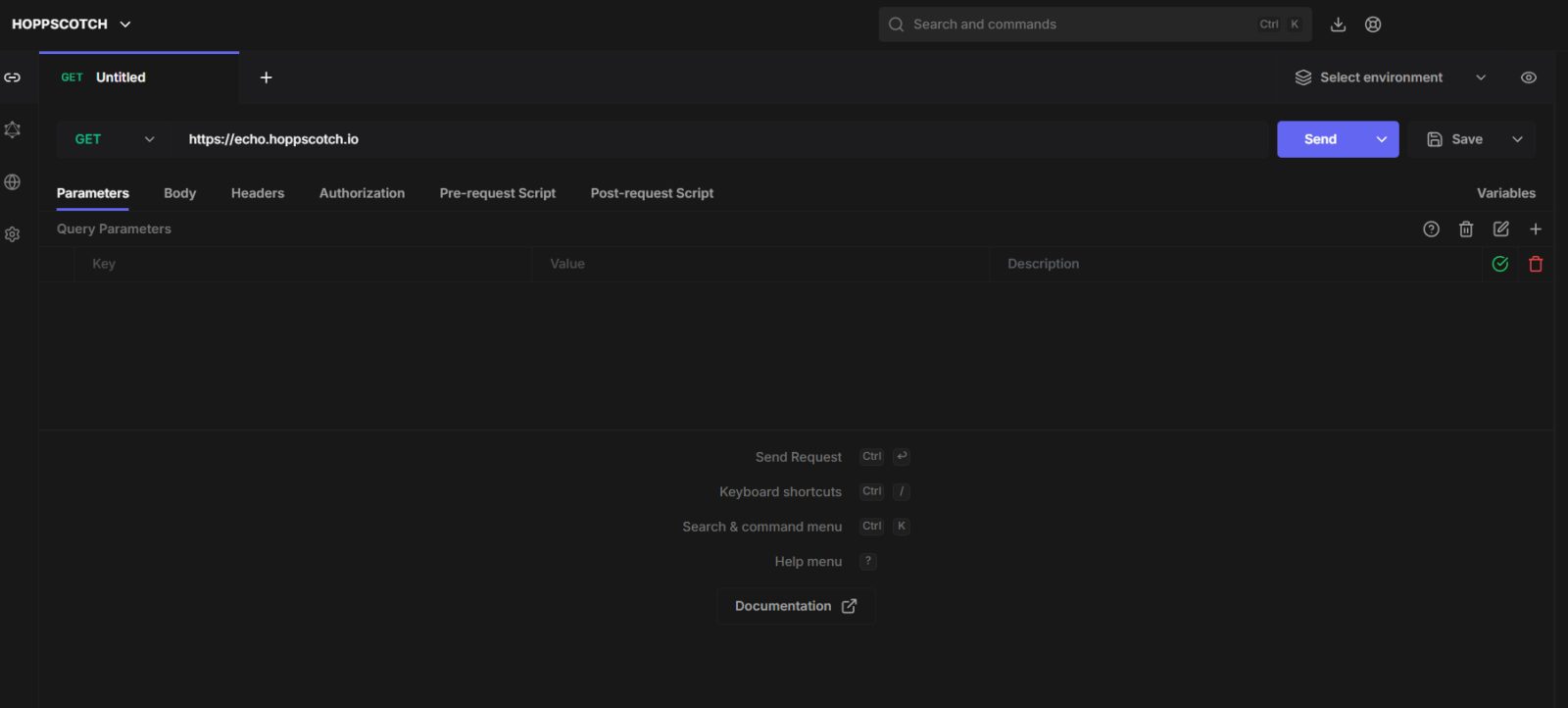
Task: Expand the HOPPSCOTCH workspace dropdown
Action: click(72, 25)
